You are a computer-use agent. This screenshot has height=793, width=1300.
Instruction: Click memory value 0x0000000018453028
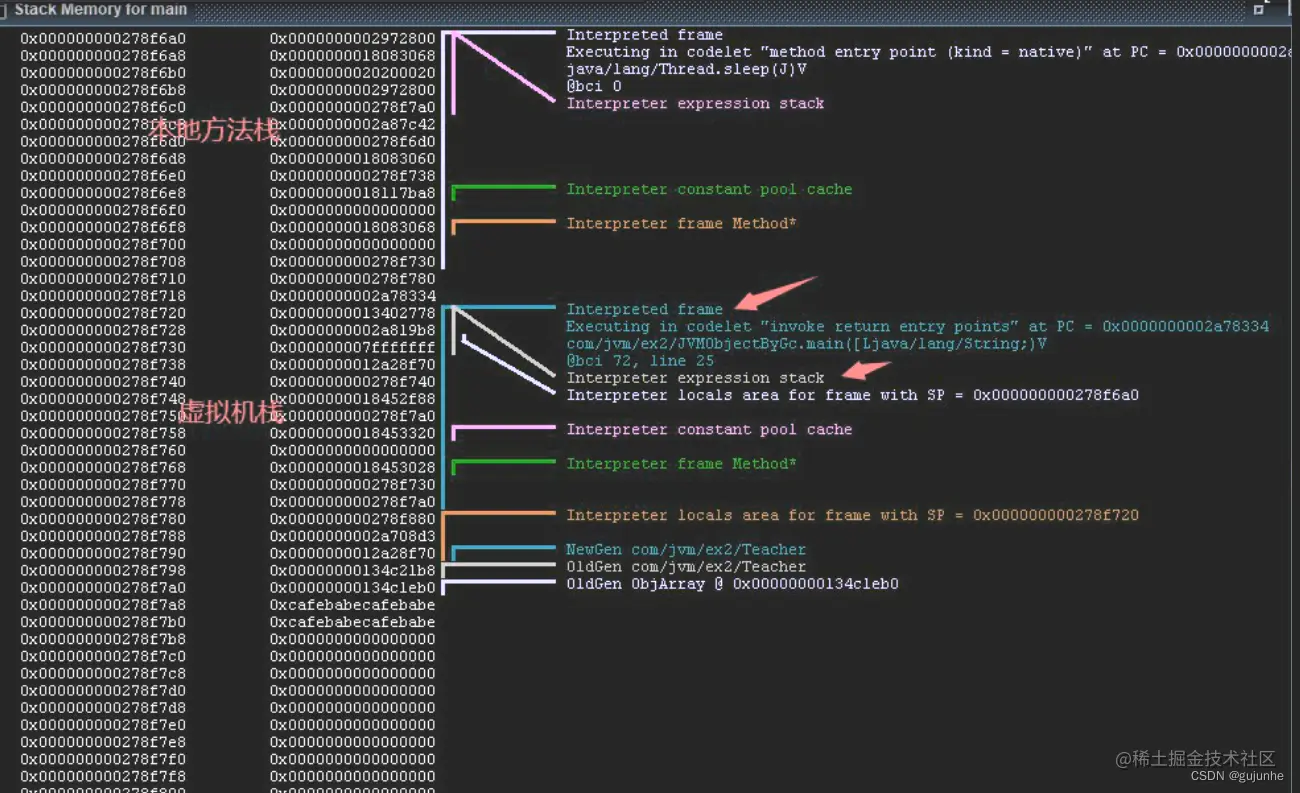tap(353, 467)
